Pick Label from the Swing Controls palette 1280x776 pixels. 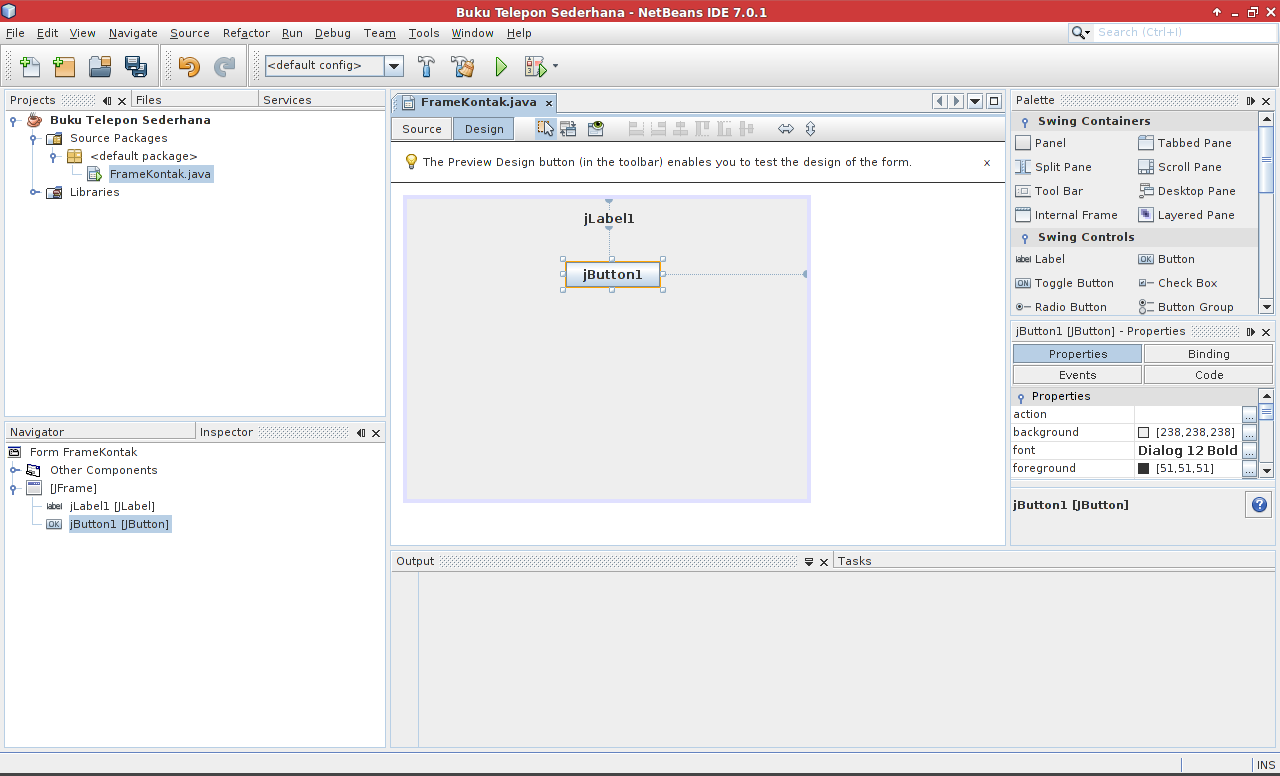pyautogui.click(x=1040, y=259)
